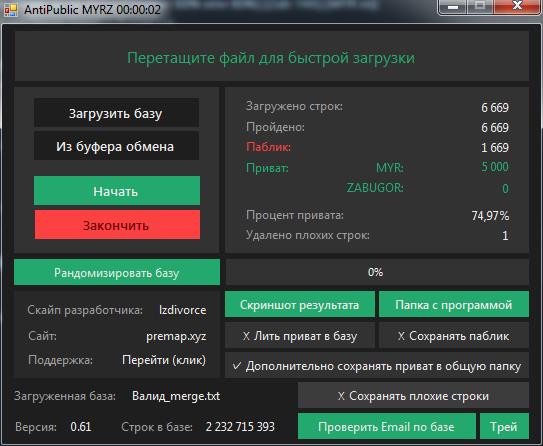Take a Скриншот результата
This screenshot has height=446, width=543.
(300, 304)
